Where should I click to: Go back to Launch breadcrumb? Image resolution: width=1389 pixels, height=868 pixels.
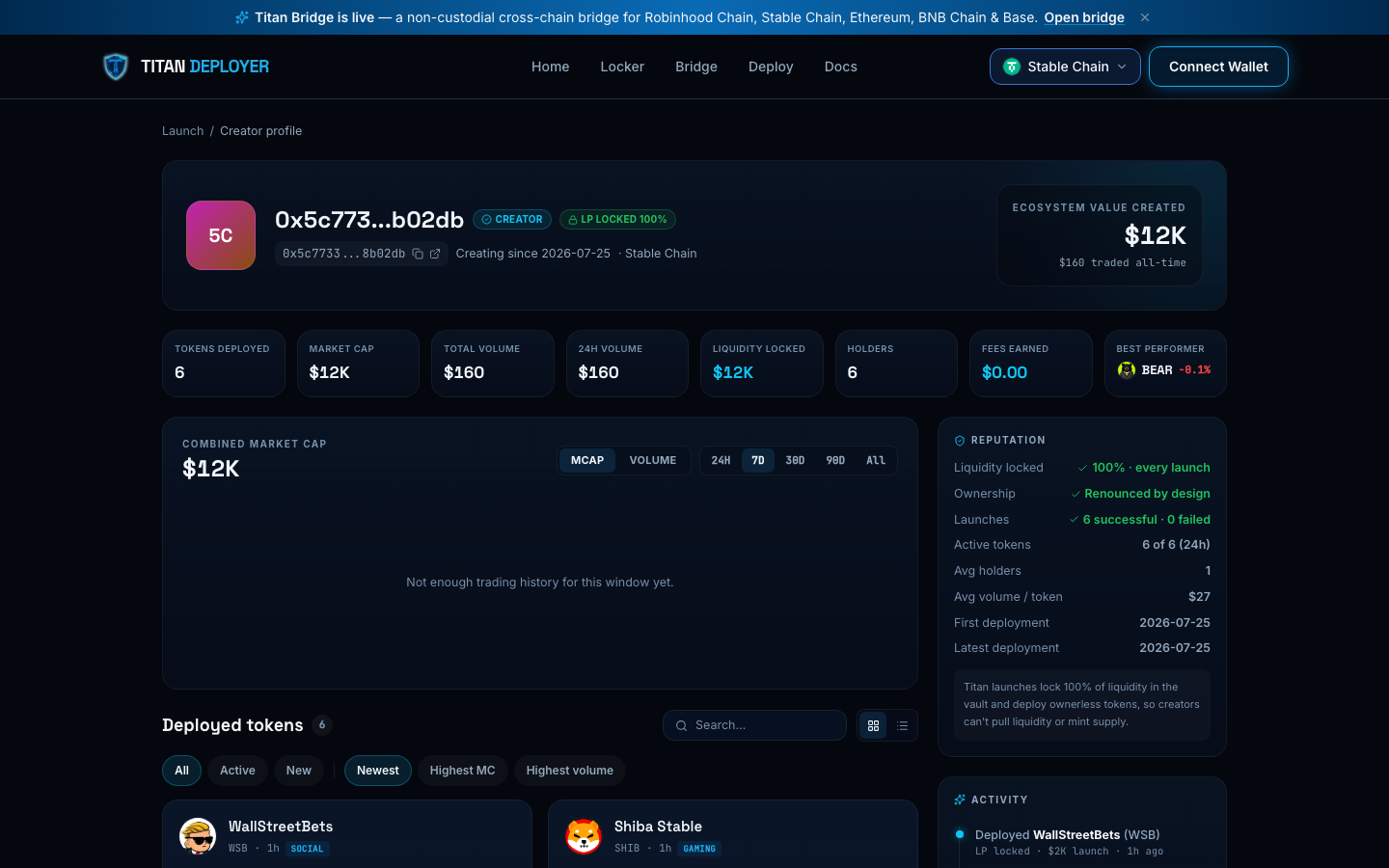pyautogui.click(x=182, y=131)
